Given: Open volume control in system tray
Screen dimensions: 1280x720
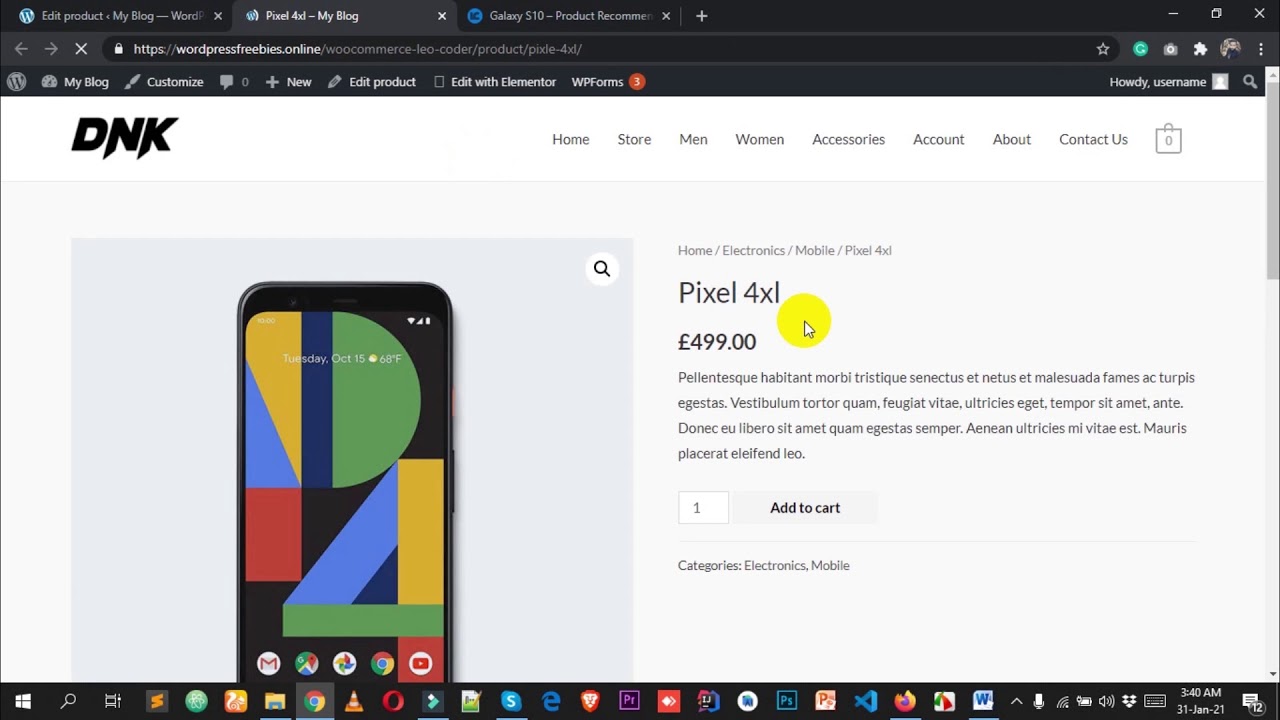Looking at the screenshot, I should pos(1106,701).
